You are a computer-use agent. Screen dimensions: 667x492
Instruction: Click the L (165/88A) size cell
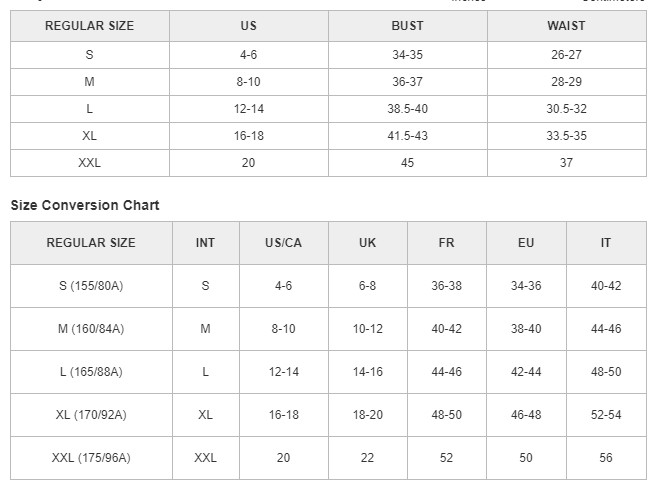pos(91,372)
